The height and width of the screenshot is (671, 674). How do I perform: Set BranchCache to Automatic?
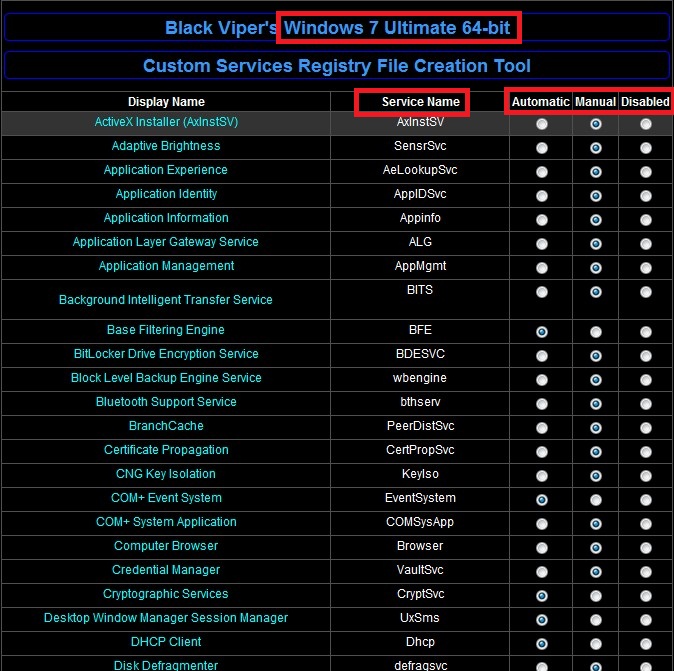tap(542, 428)
